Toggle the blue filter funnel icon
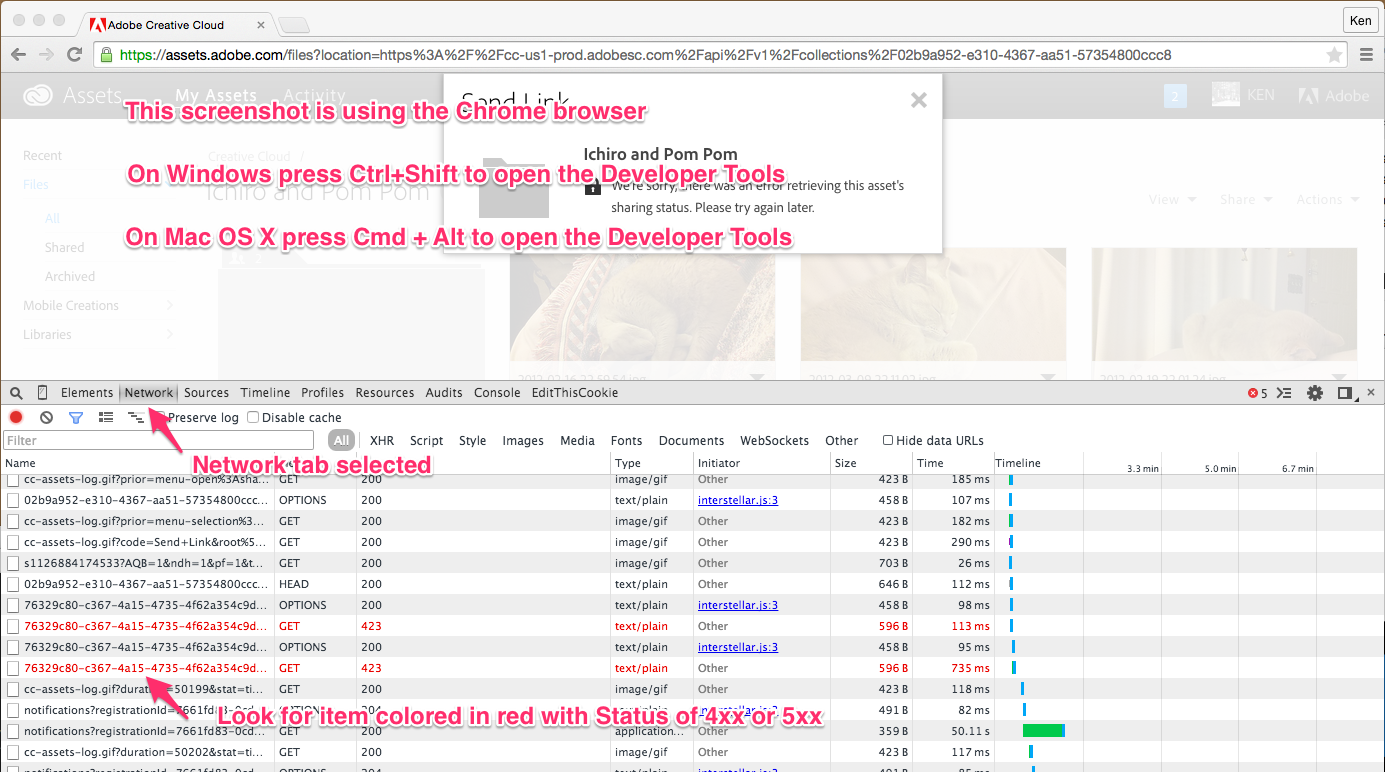 (75, 417)
